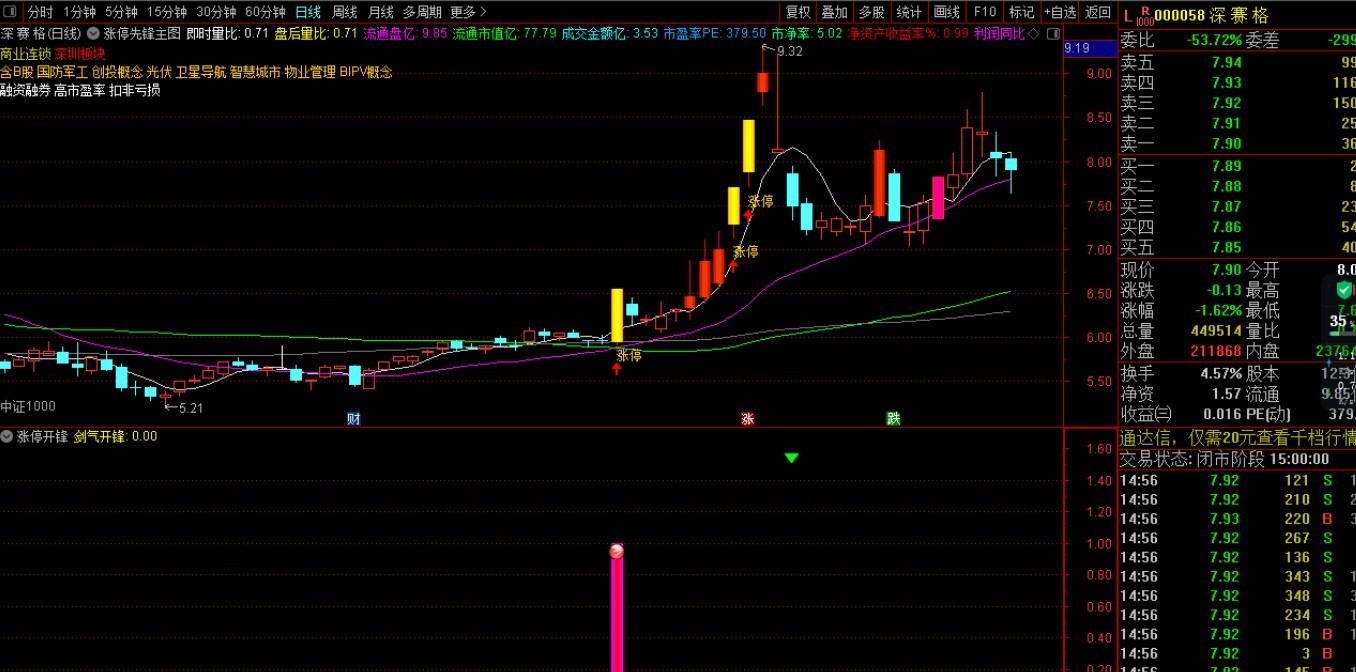The image size is (1356, 672).
Task: Open F10 company info
Action: click(x=984, y=12)
